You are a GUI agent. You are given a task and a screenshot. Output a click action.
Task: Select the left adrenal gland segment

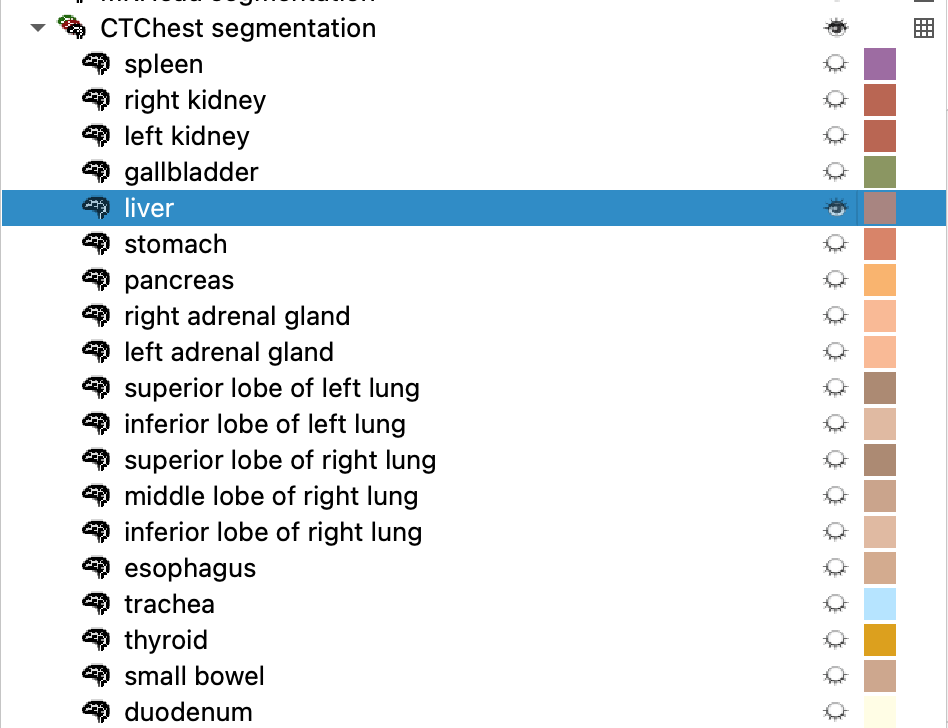[x=474, y=352]
